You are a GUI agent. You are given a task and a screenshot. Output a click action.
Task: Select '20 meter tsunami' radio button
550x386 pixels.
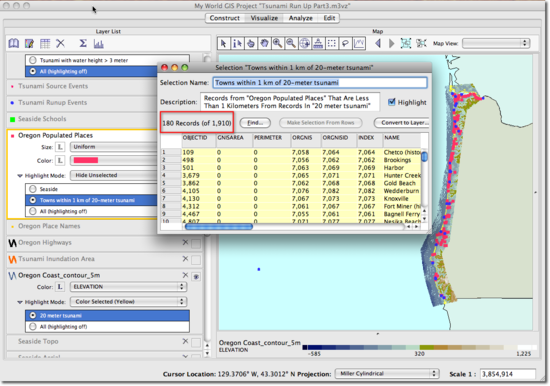point(33,315)
